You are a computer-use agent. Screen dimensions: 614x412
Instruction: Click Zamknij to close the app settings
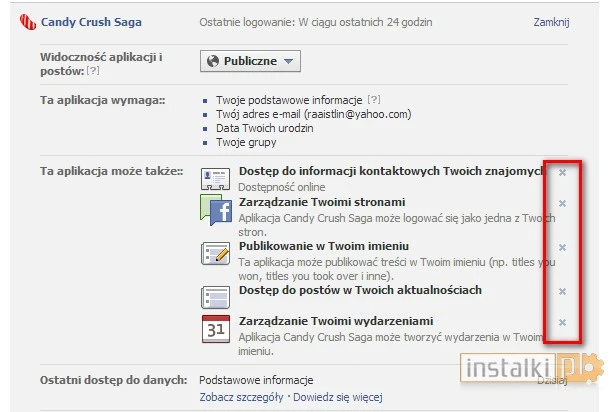(551, 22)
